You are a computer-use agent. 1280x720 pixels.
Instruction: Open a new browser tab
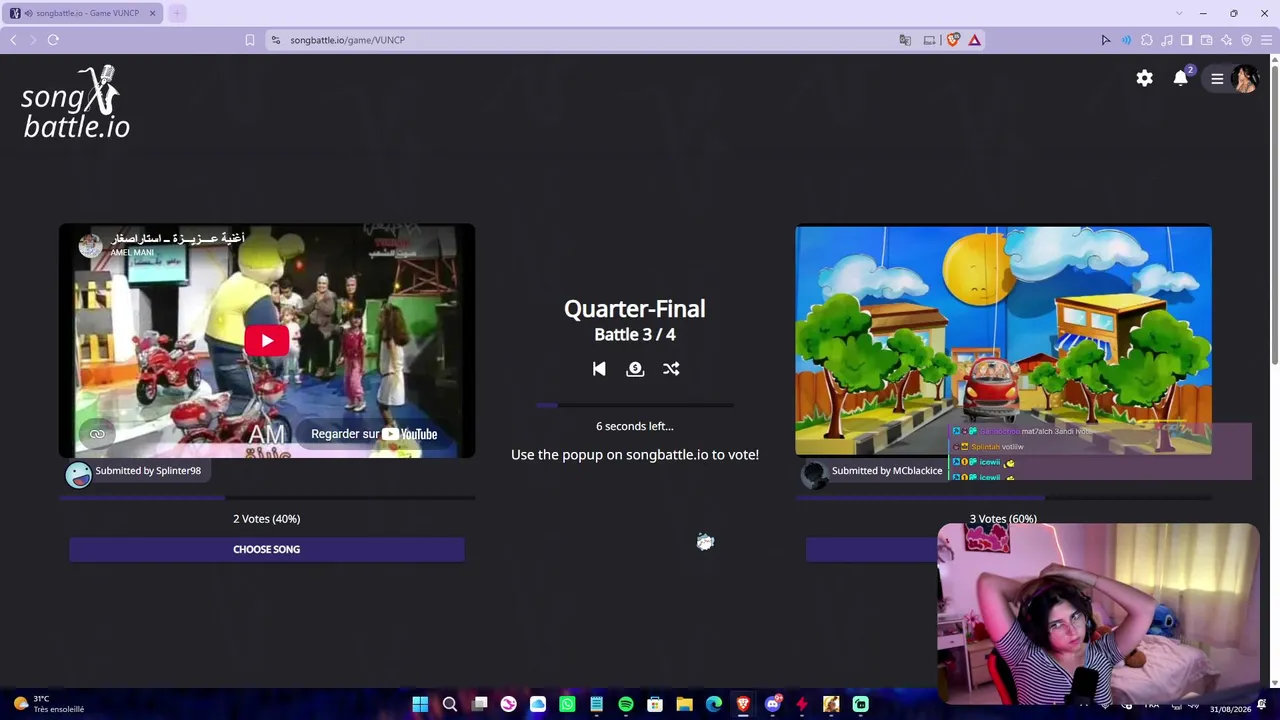177,13
